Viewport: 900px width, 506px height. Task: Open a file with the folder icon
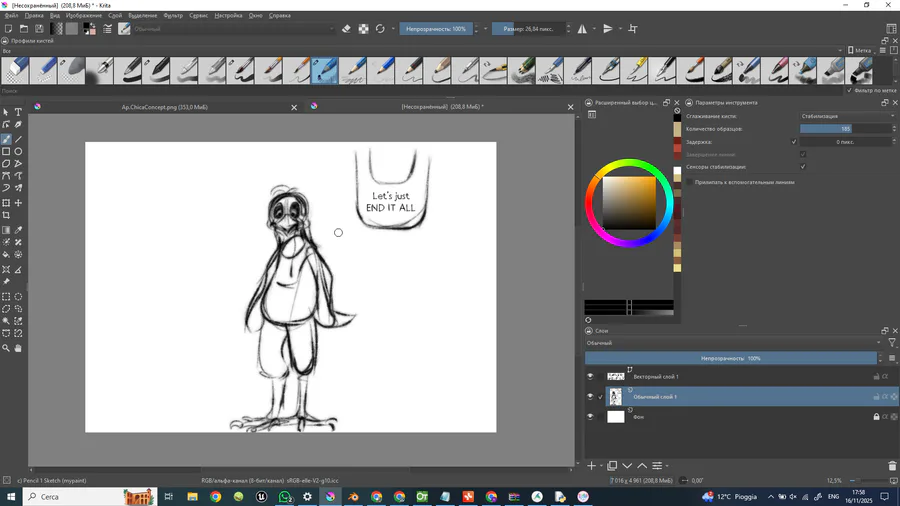tap(24, 29)
